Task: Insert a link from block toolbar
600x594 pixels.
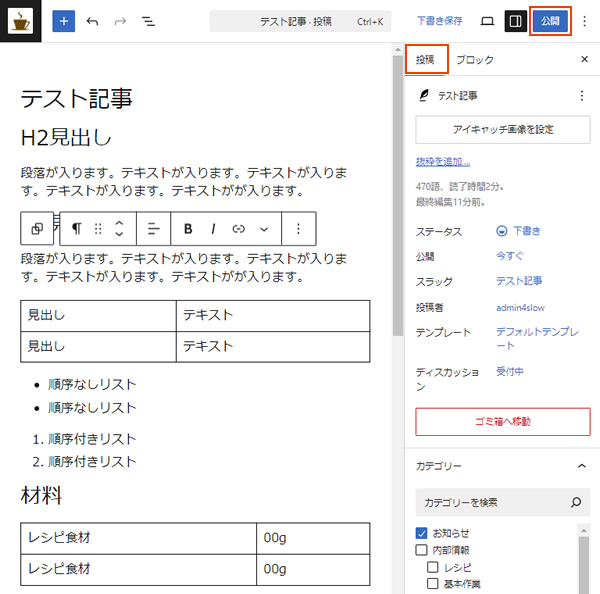Action: (238, 229)
